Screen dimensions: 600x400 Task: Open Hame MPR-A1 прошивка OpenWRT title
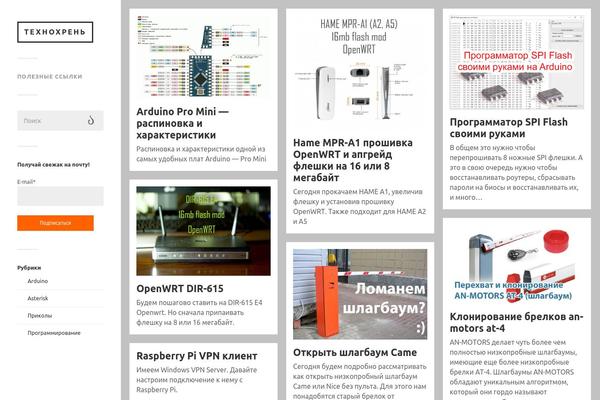click(x=353, y=160)
